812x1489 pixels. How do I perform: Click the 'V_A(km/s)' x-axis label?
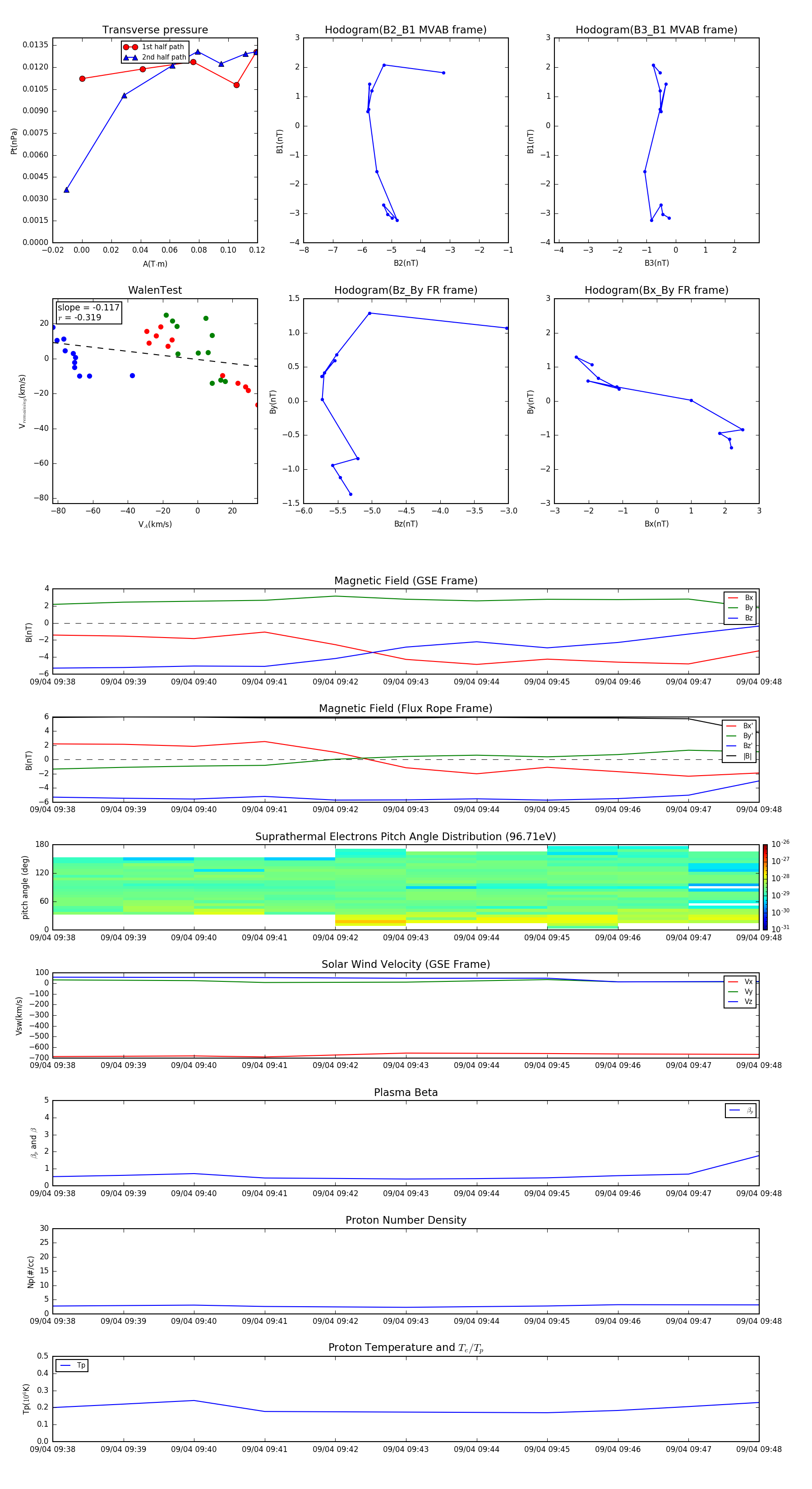pos(155,524)
